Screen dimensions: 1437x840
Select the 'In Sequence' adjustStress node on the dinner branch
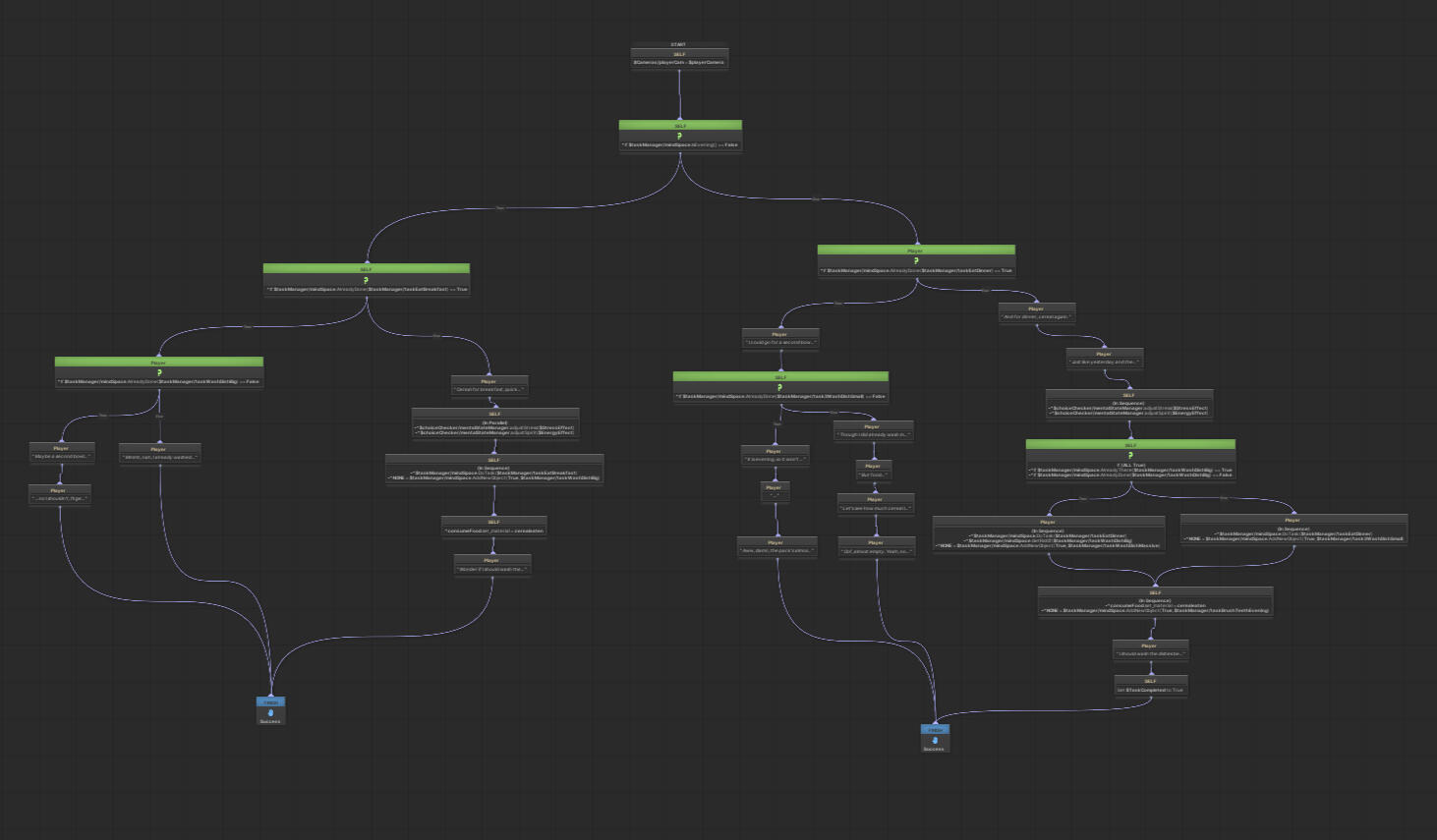[1128, 404]
